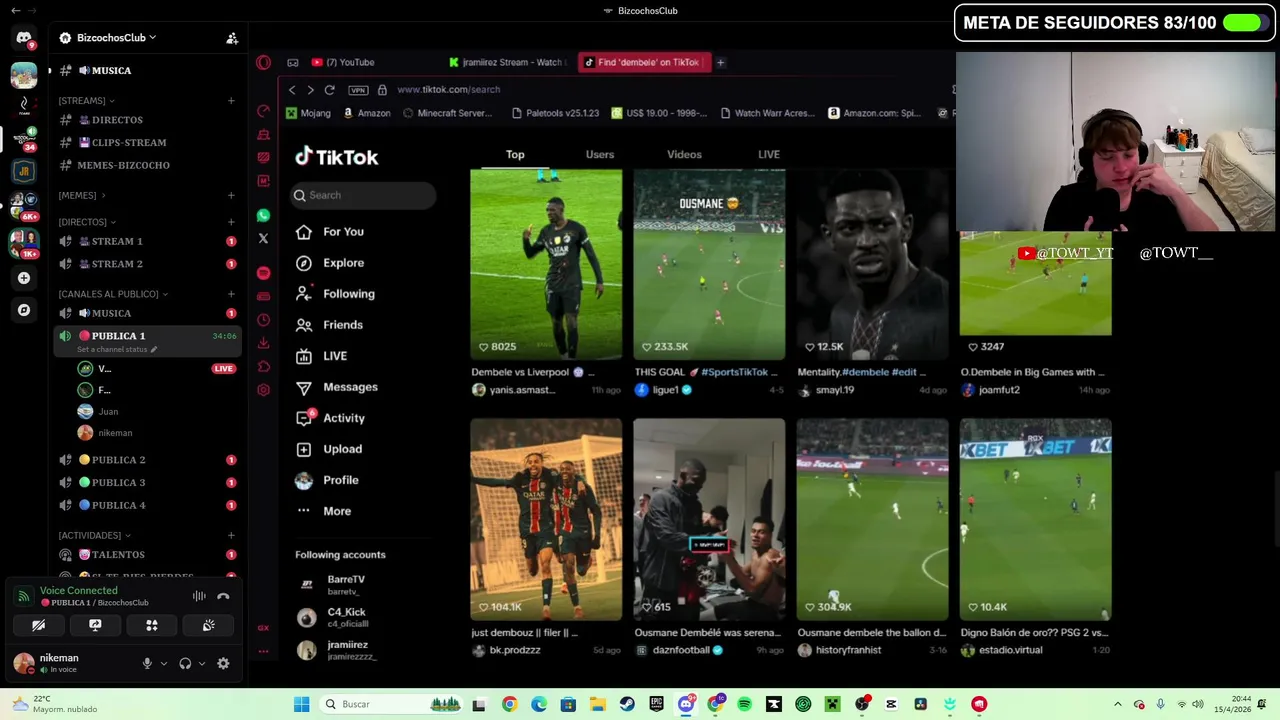
Task: Switch to TikTok Videos tab
Action: tap(684, 155)
